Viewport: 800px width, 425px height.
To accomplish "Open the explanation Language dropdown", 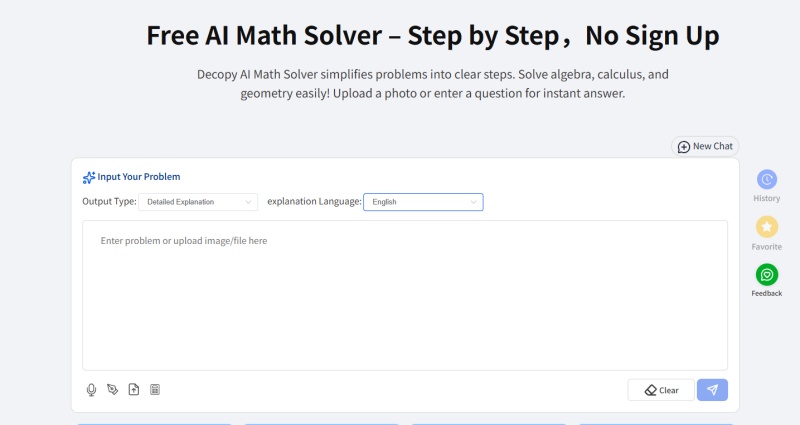I will tap(423, 202).
